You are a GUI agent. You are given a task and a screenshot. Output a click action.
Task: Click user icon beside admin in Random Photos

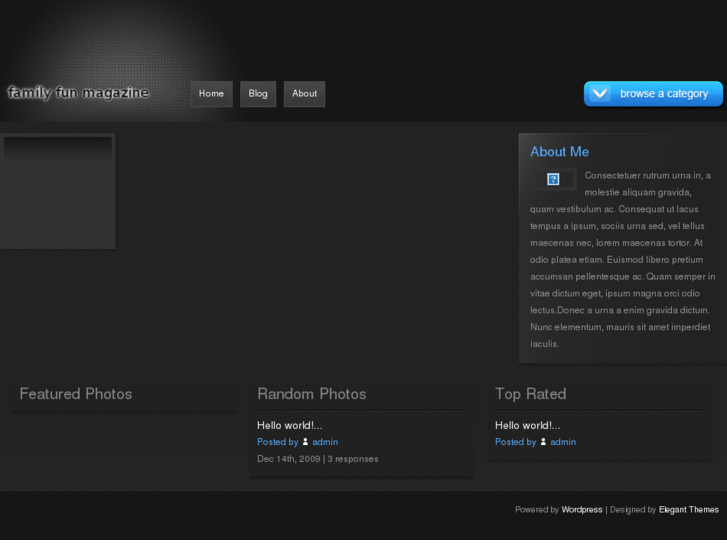pyautogui.click(x=305, y=442)
